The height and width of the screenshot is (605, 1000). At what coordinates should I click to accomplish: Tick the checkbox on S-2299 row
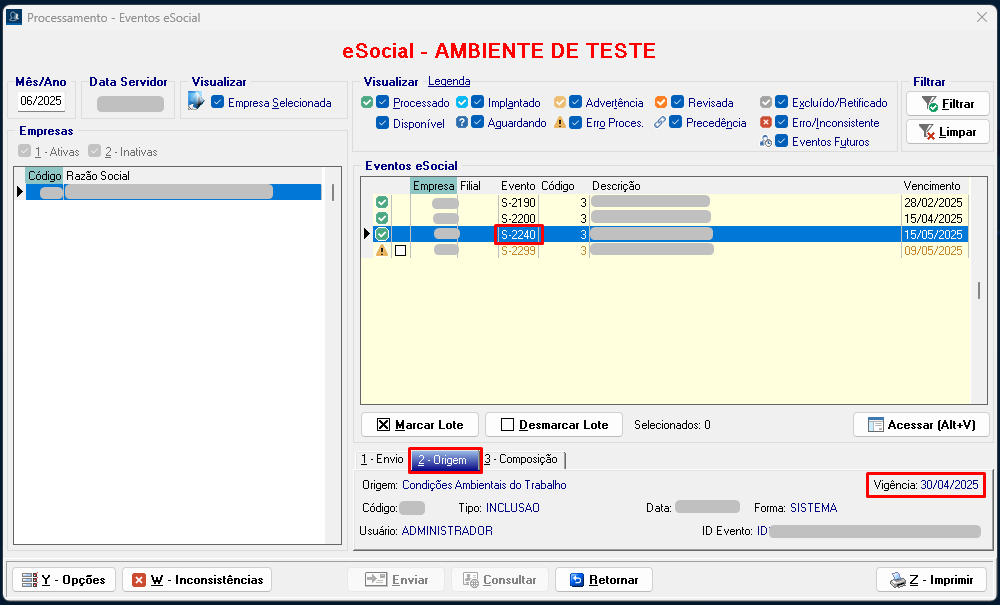pyautogui.click(x=401, y=251)
